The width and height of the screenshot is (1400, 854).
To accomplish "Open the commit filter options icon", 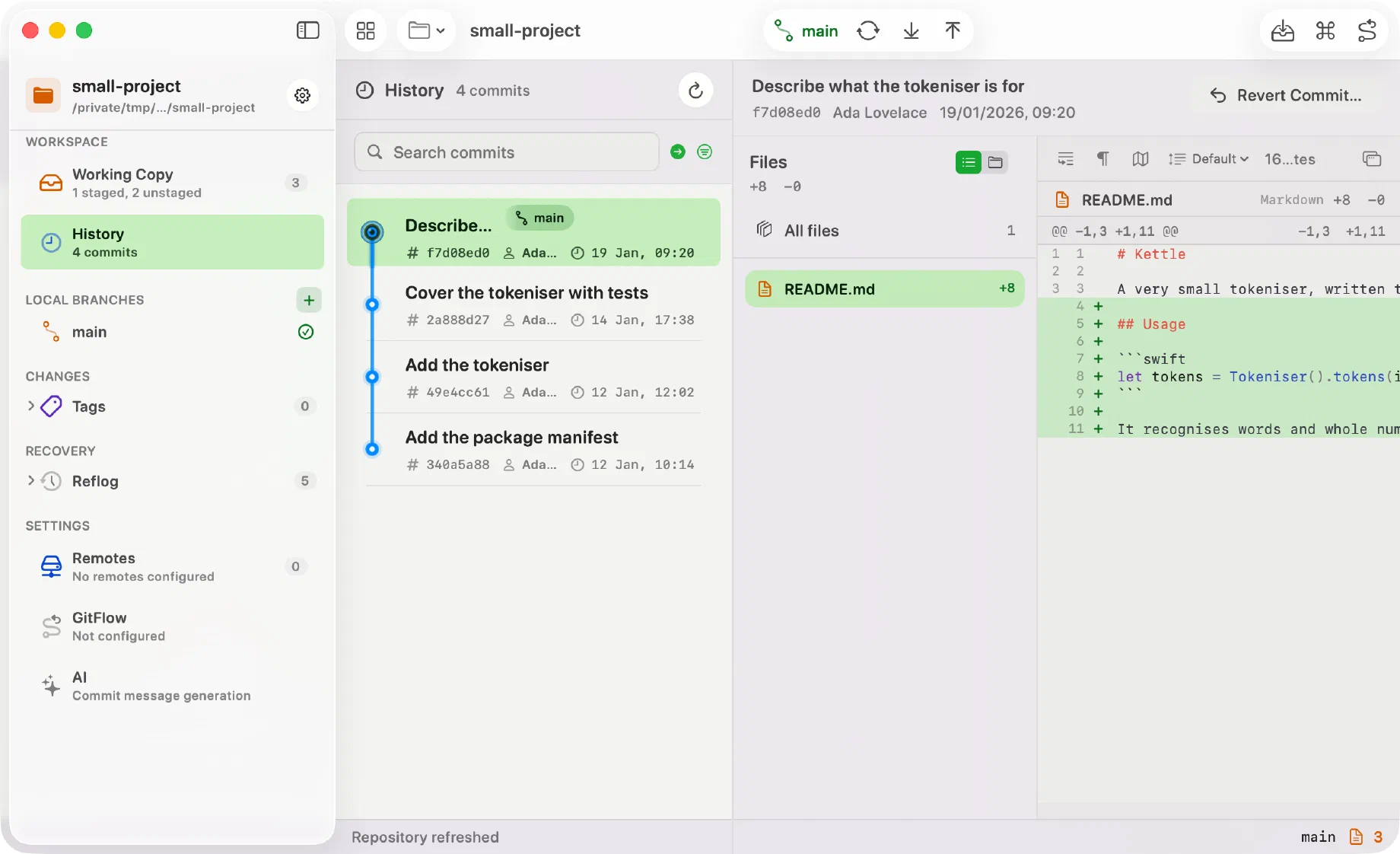I will click(x=705, y=151).
